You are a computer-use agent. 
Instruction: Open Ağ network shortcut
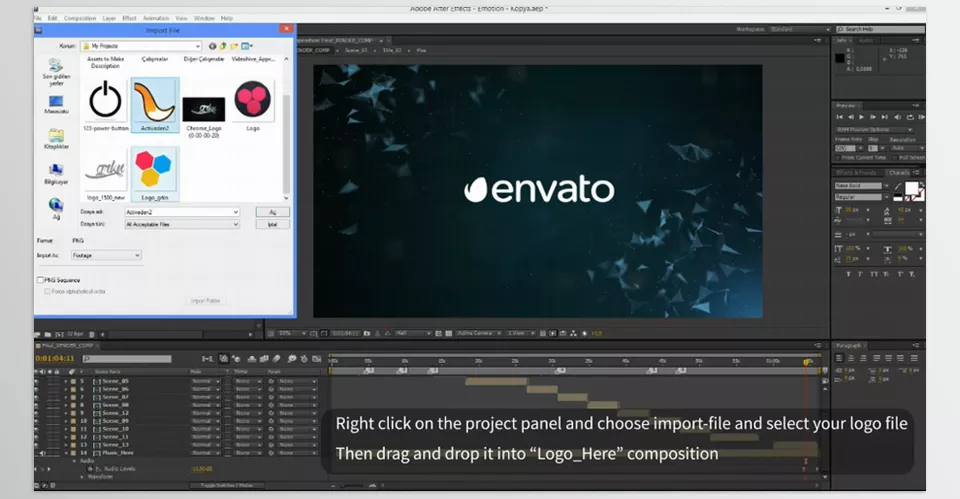tap(56, 209)
